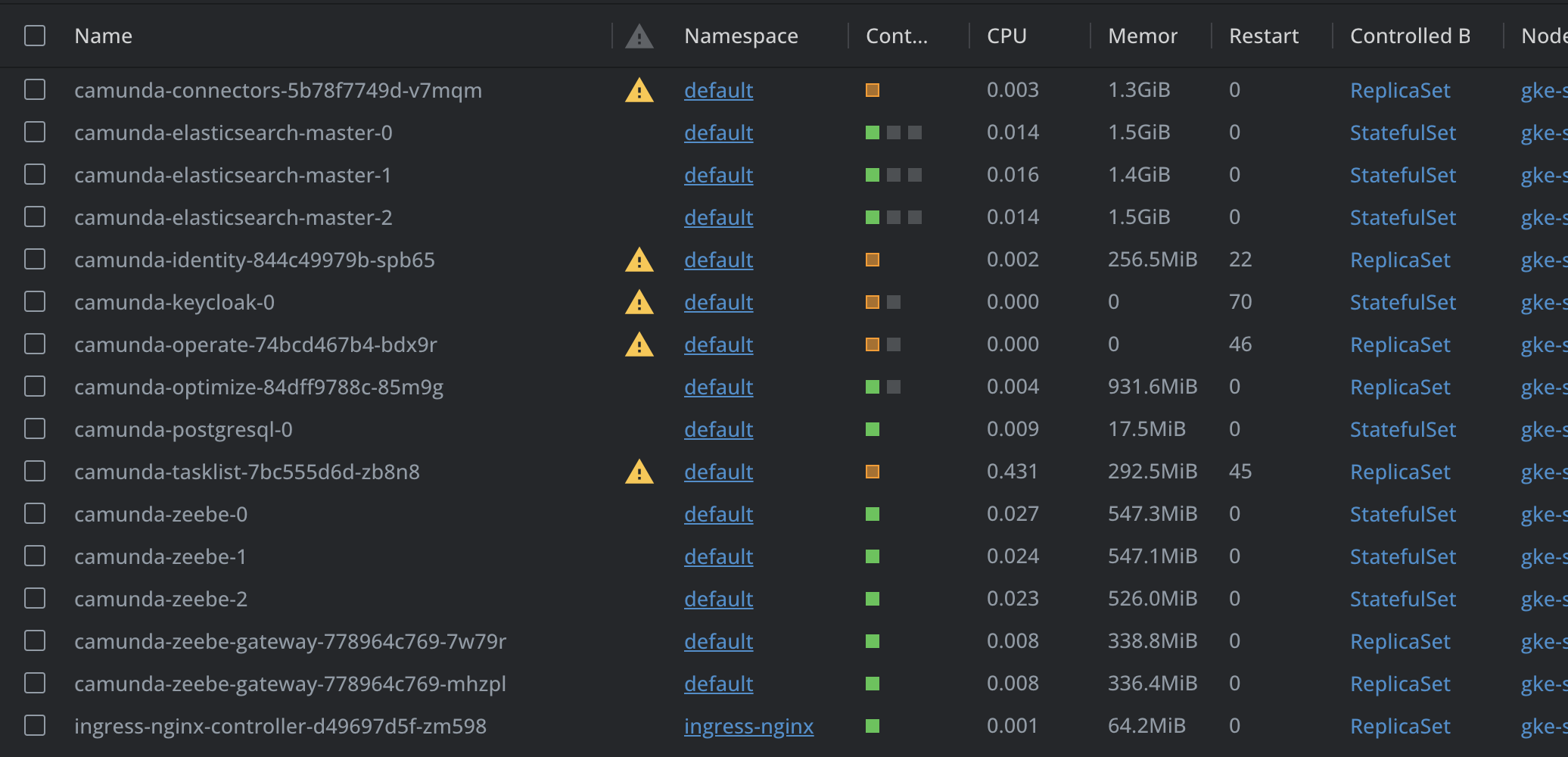Check the camunda-identity-844c49979b-spb65 row
Screen dimensions: 1568x757
[x=35, y=260]
